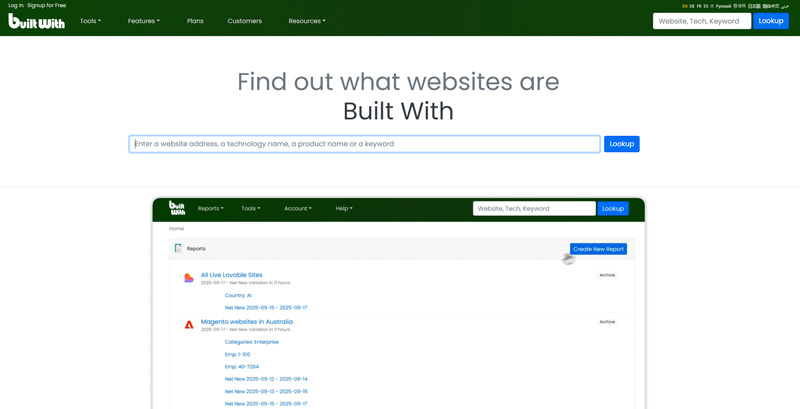Archive the All Live Lovable Sites report
Image resolution: width=800 pixels, height=409 pixels.
tap(607, 275)
